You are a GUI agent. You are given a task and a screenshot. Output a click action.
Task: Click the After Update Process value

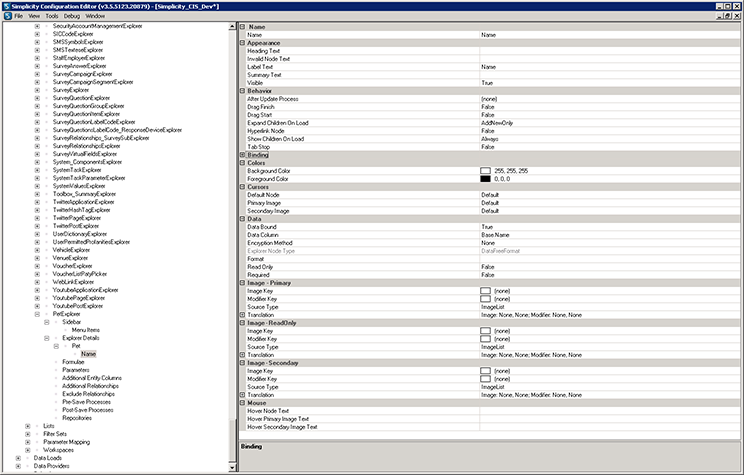pos(610,99)
